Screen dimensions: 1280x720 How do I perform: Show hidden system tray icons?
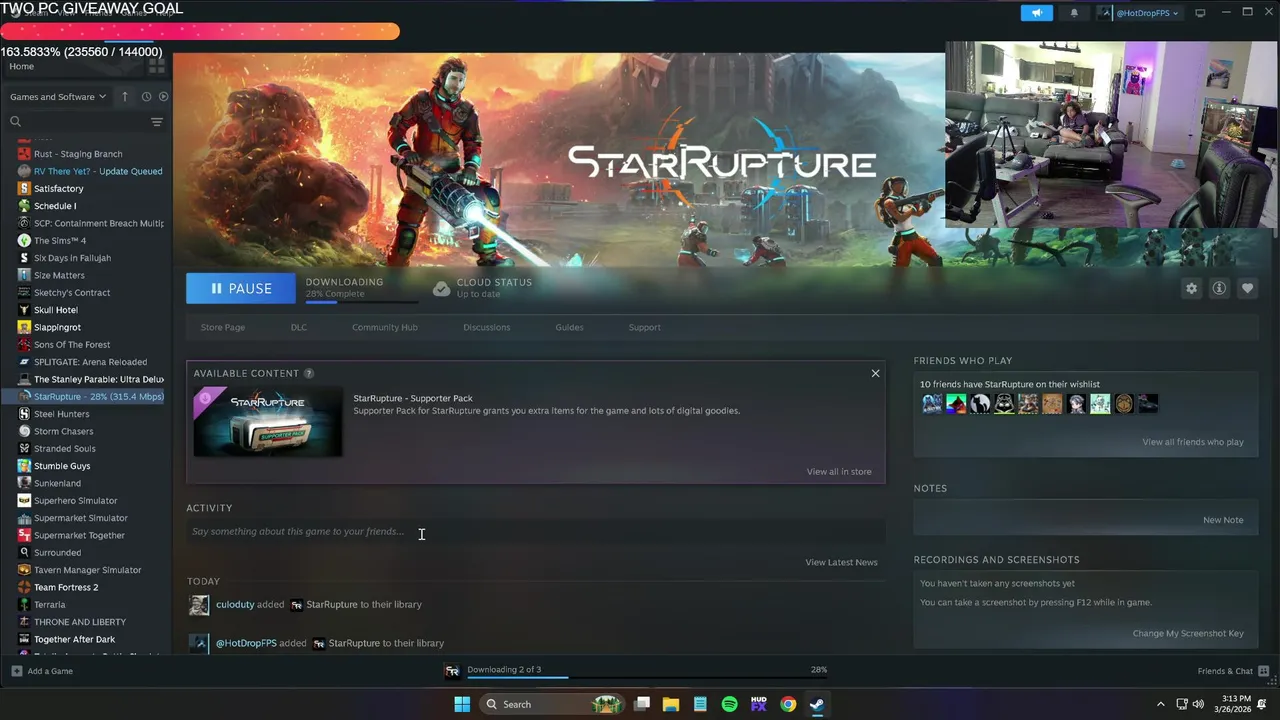point(1160,704)
